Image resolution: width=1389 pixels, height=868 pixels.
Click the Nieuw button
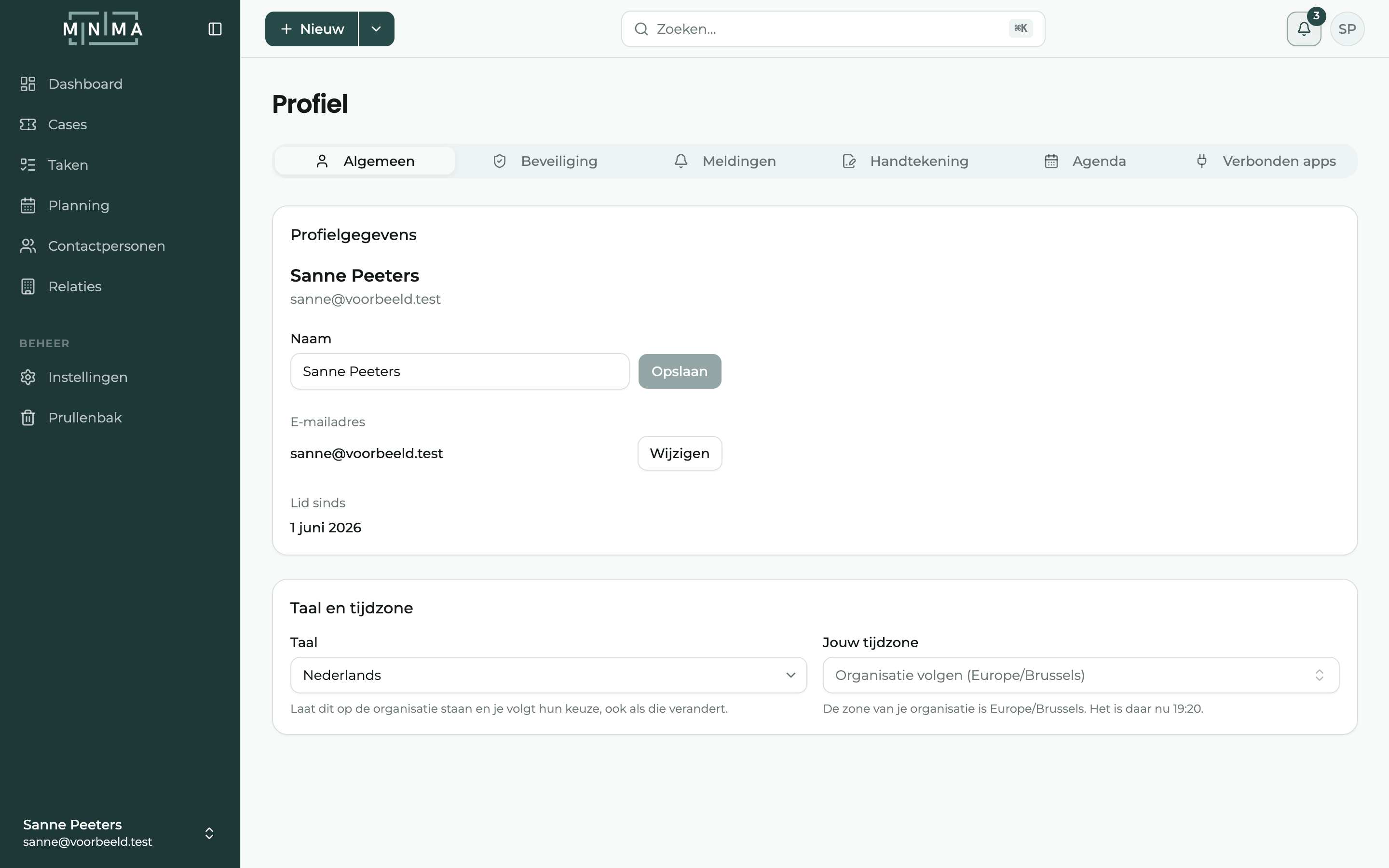point(312,29)
